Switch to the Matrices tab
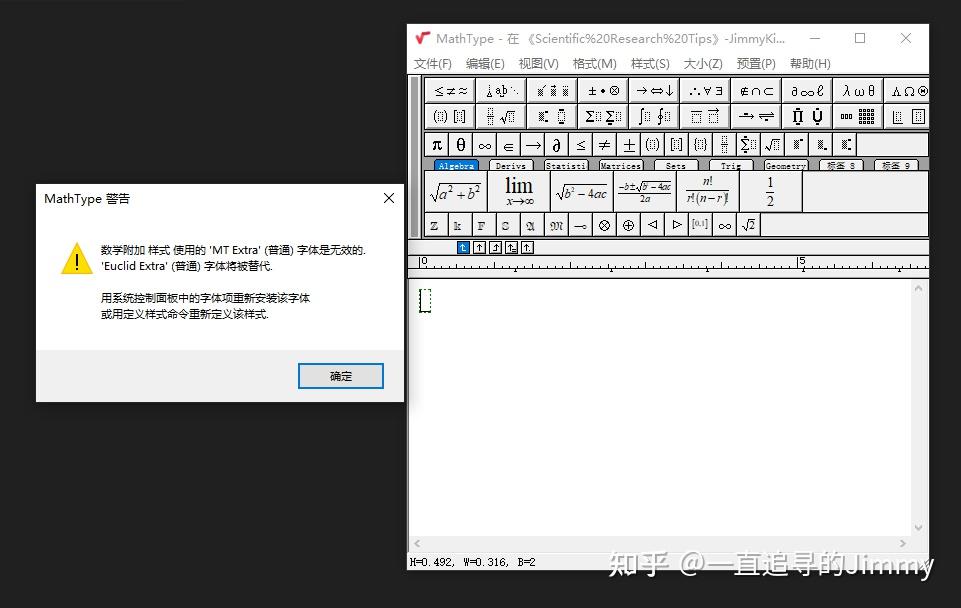 pyautogui.click(x=620, y=164)
